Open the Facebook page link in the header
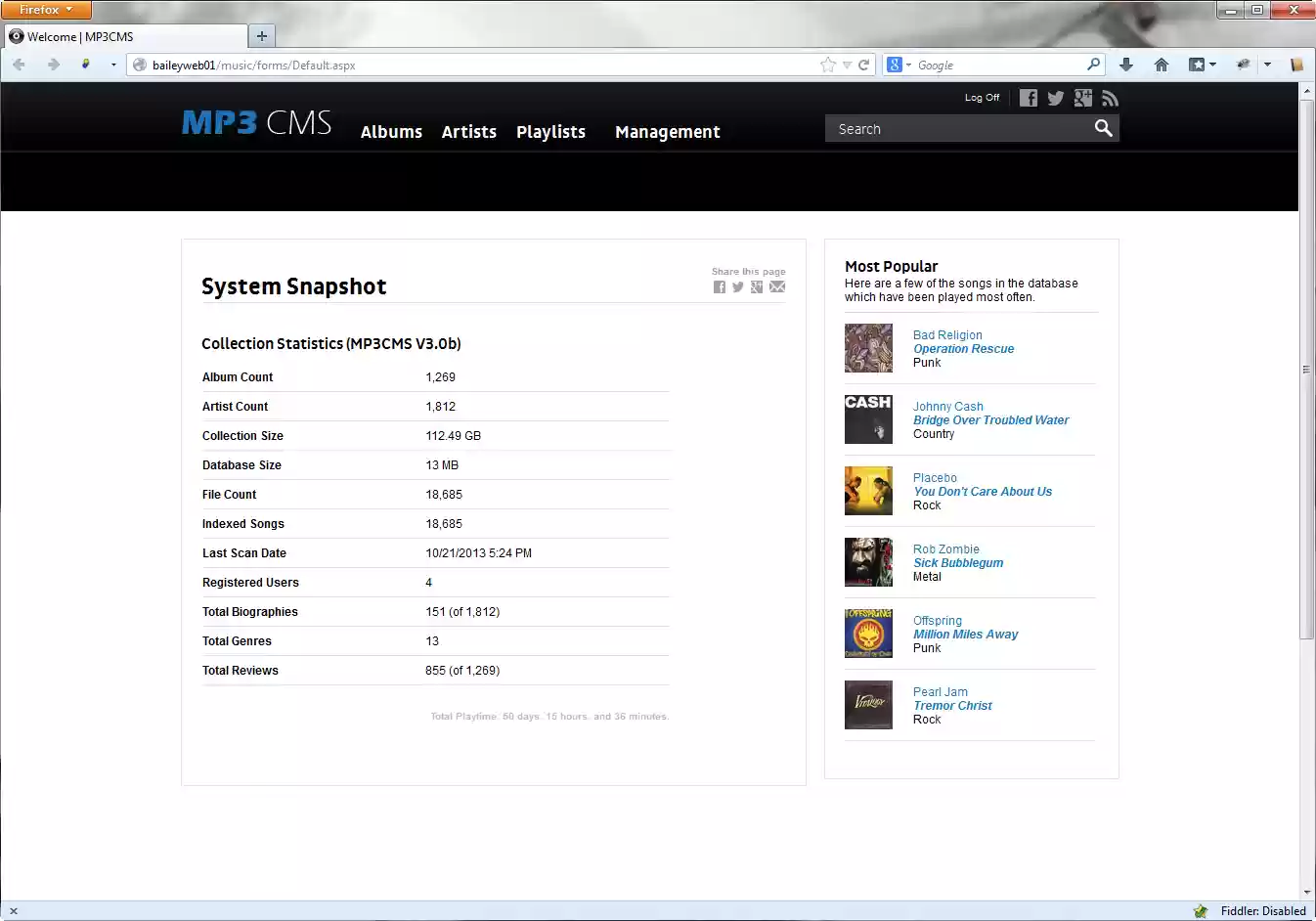This screenshot has width=1316, height=921. coord(1028,98)
